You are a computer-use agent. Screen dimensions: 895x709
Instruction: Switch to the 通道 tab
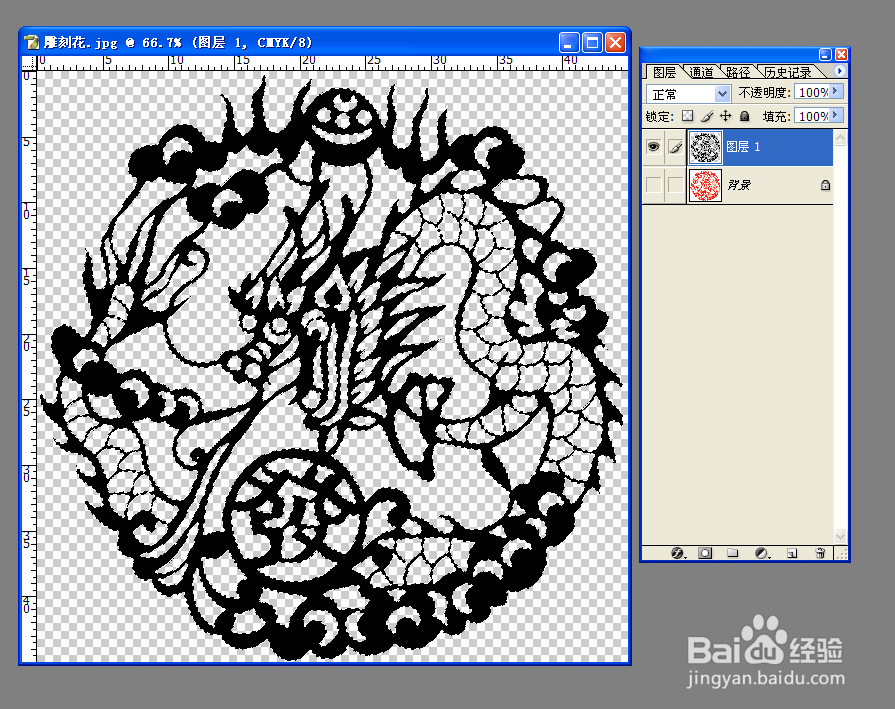tap(701, 72)
